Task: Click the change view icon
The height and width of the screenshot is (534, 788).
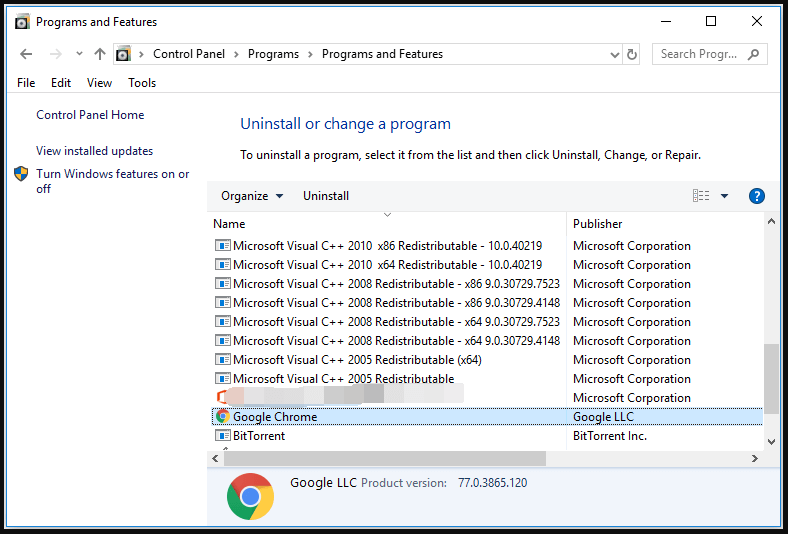Action: pyautogui.click(x=701, y=196)
